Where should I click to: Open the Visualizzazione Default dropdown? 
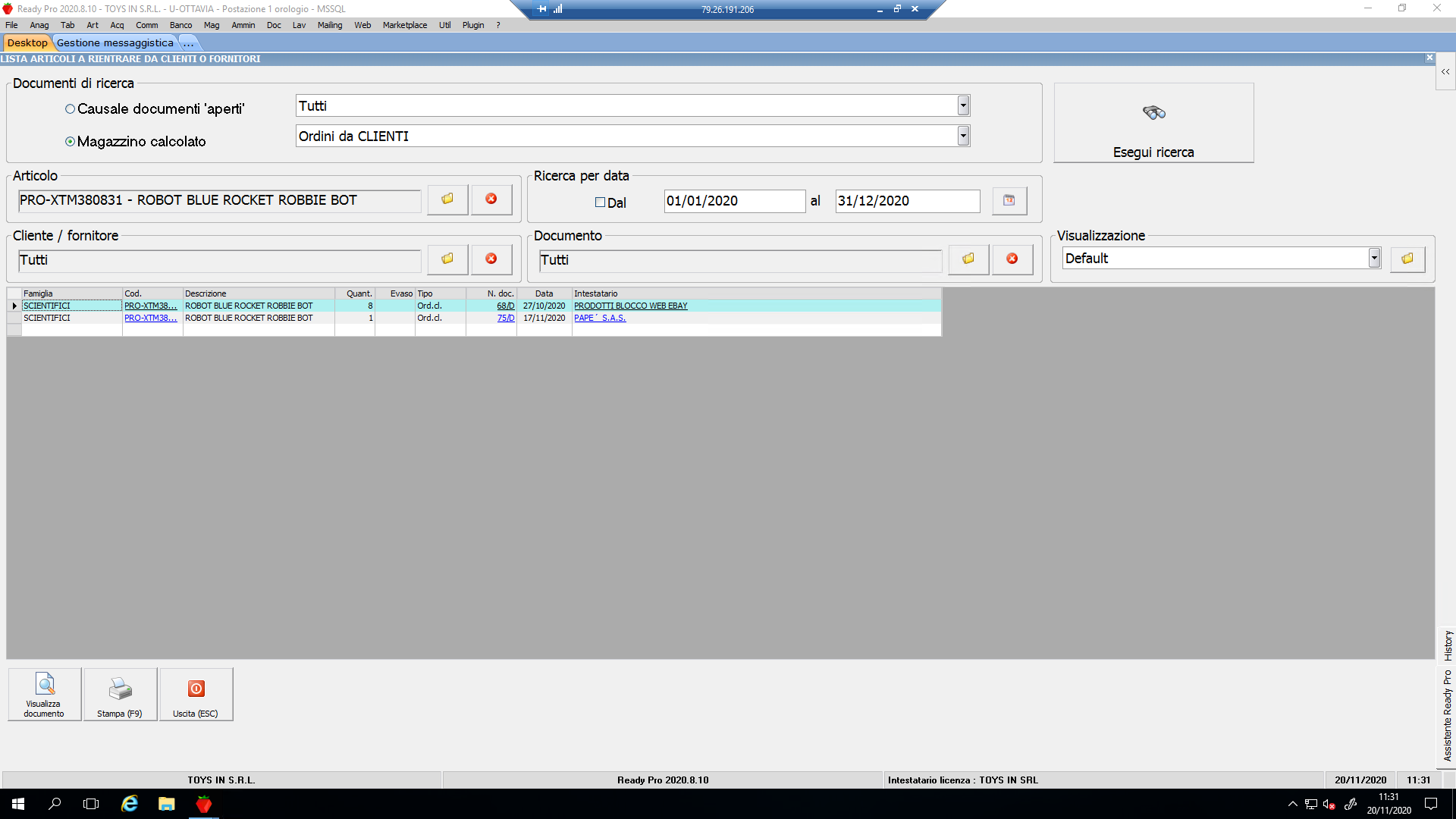(x=1374, y=259)
